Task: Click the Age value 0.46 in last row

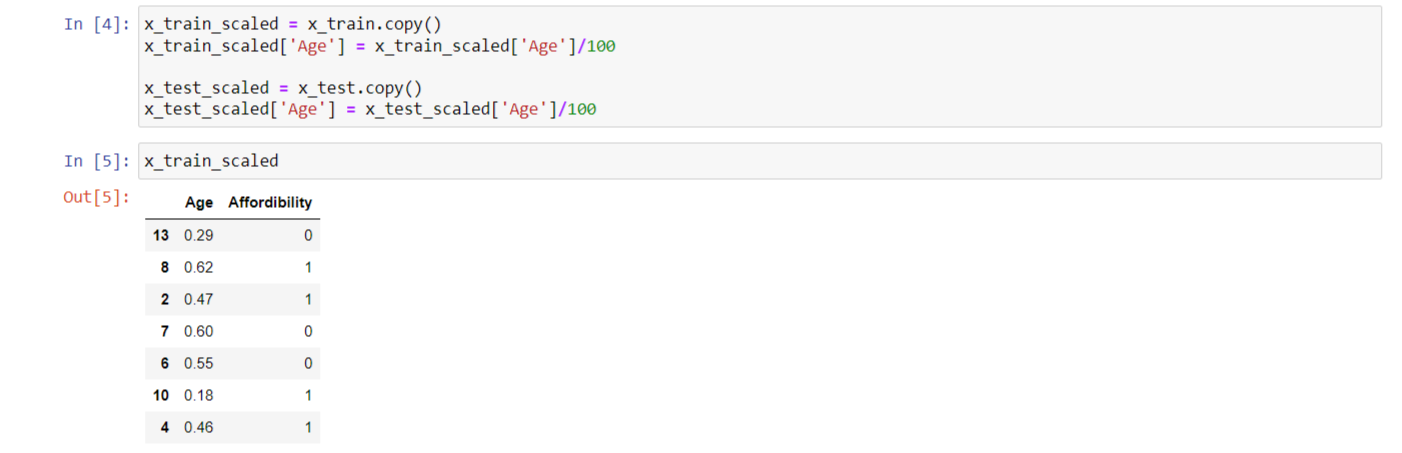Action: tap(198, 427)
